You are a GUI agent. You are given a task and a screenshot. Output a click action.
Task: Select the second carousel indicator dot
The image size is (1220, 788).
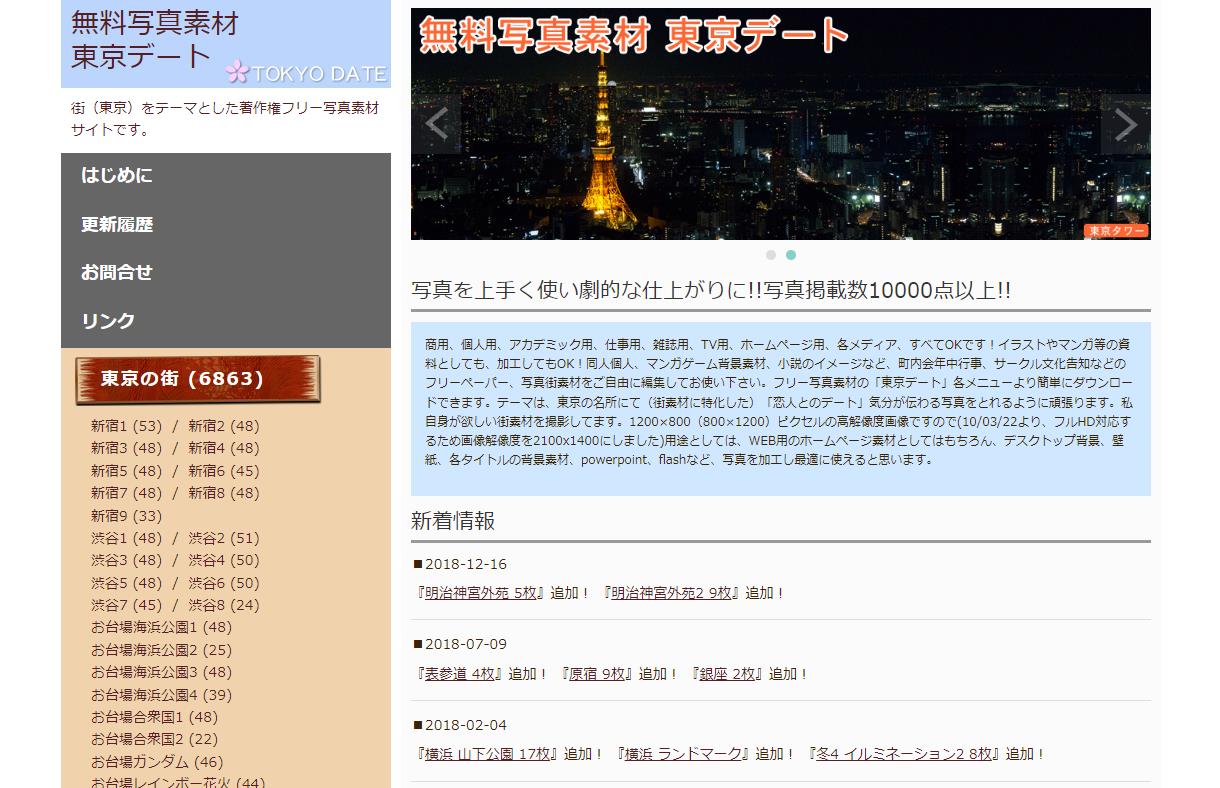tap(791, 255)
